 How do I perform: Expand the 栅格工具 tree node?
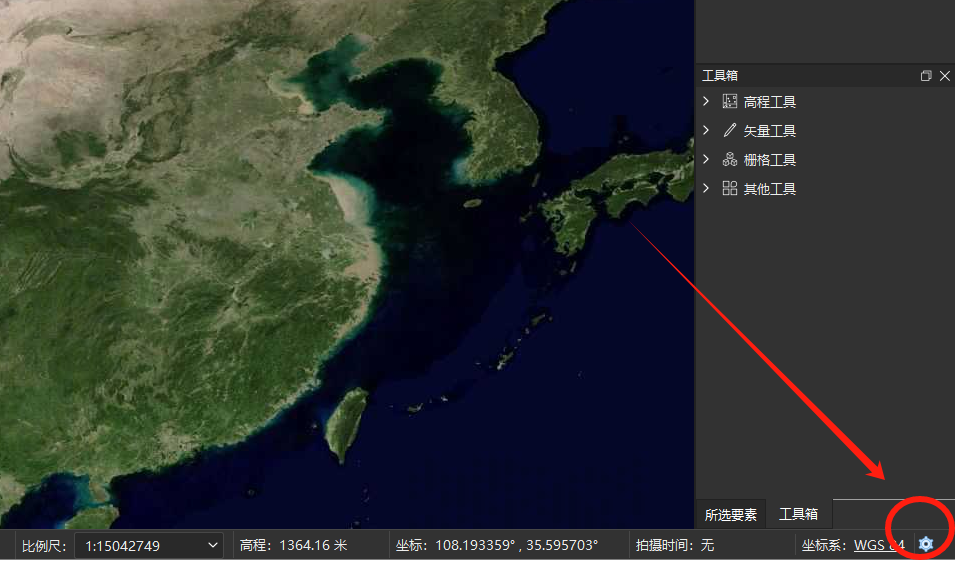point(706,160)
